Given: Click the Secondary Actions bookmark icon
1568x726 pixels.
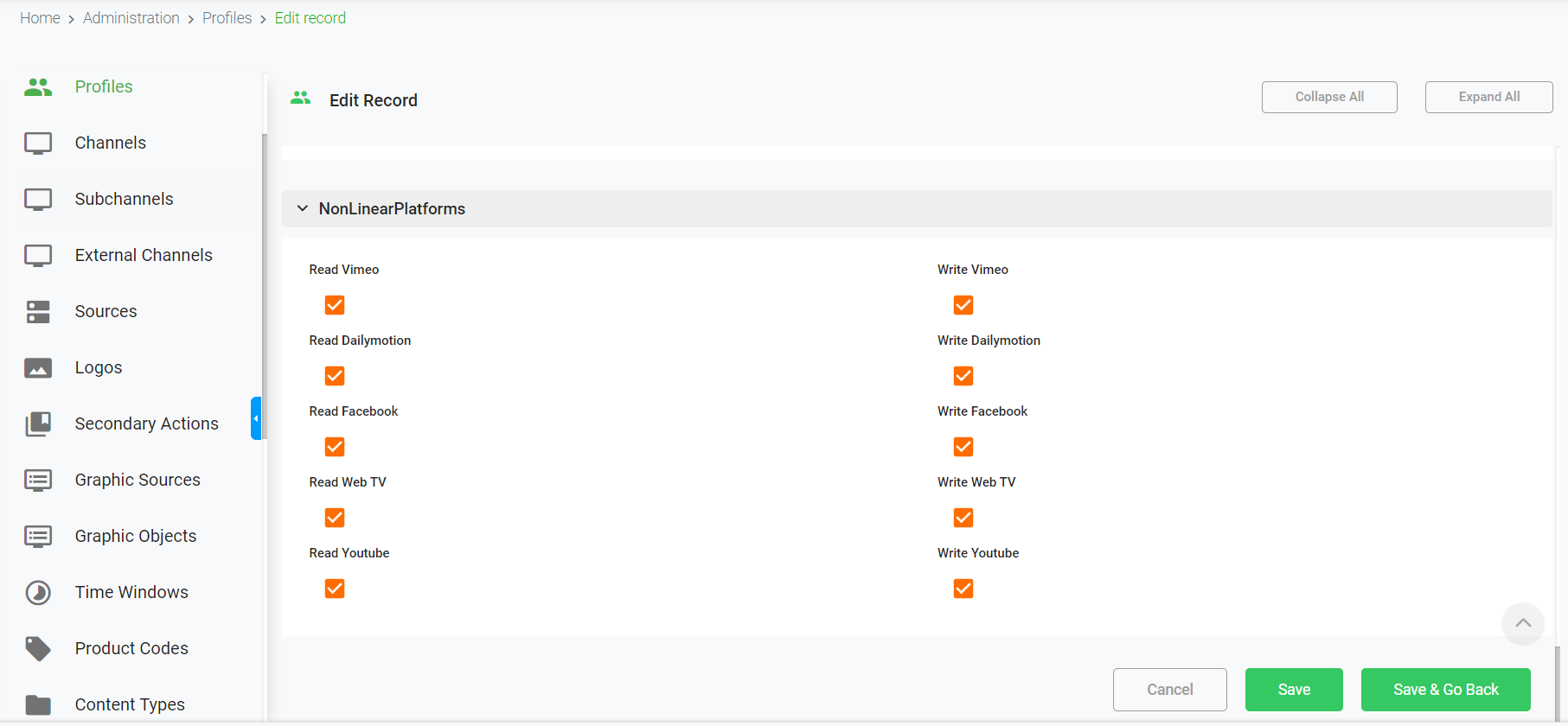Looking at the screenshot, I should click(38, 423).
